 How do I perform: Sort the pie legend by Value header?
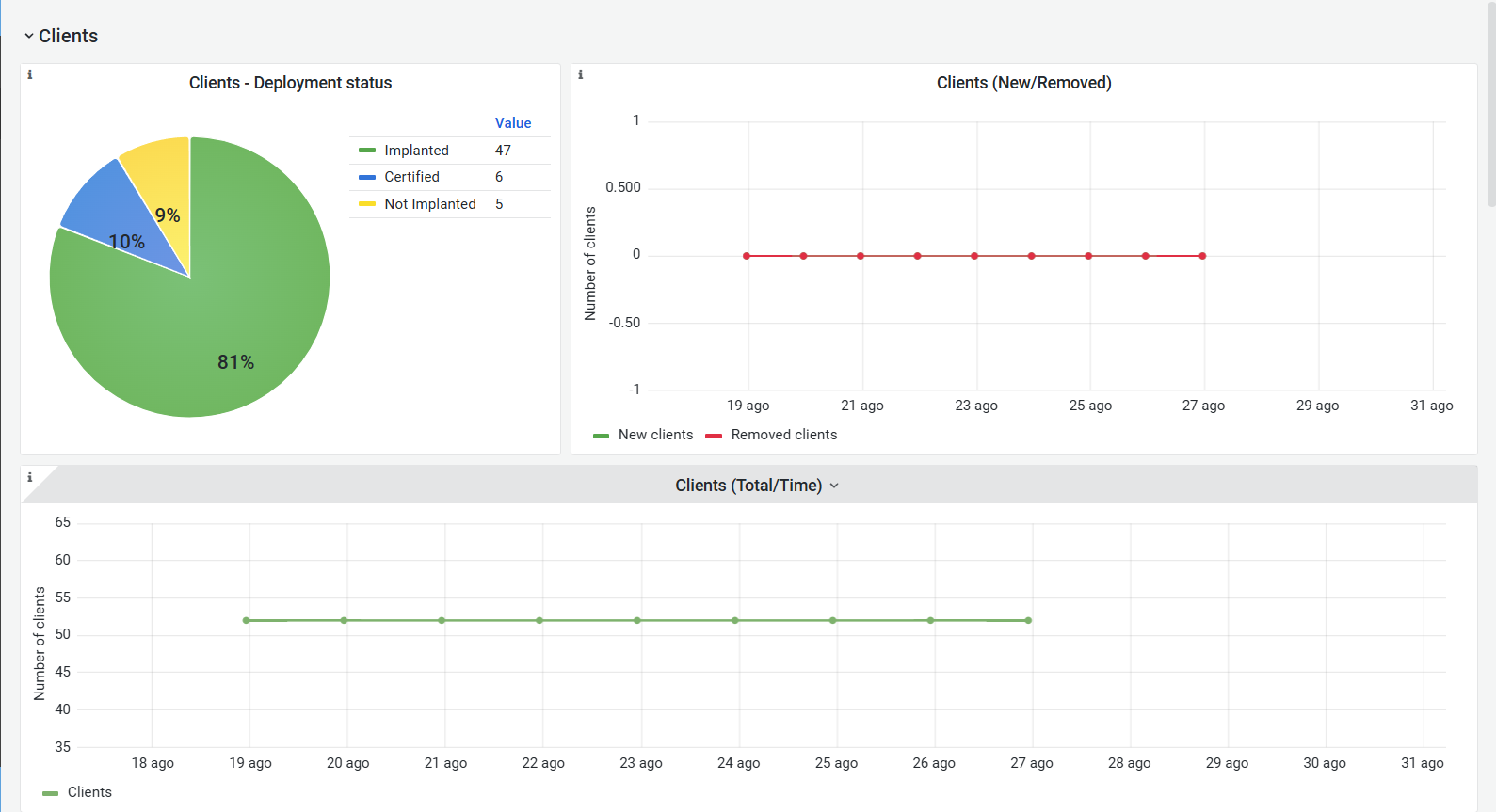coord(513,123)
